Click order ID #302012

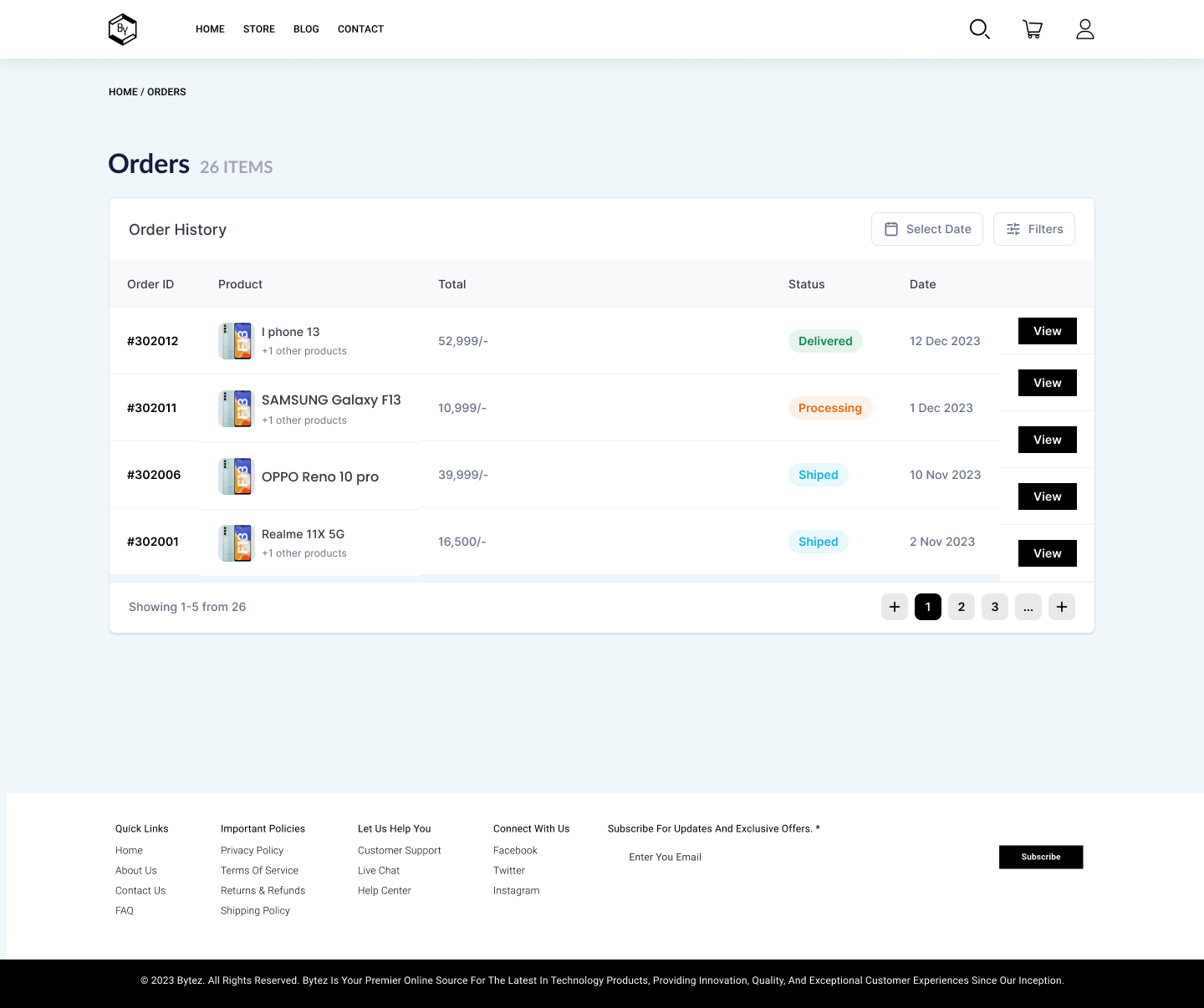(153, 341)
